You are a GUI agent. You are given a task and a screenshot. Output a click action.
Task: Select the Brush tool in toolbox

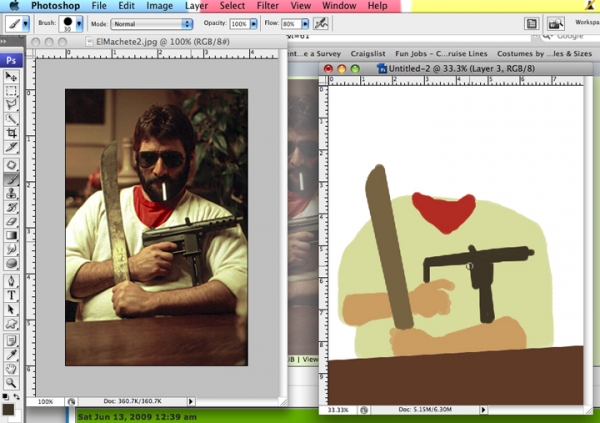11,179
